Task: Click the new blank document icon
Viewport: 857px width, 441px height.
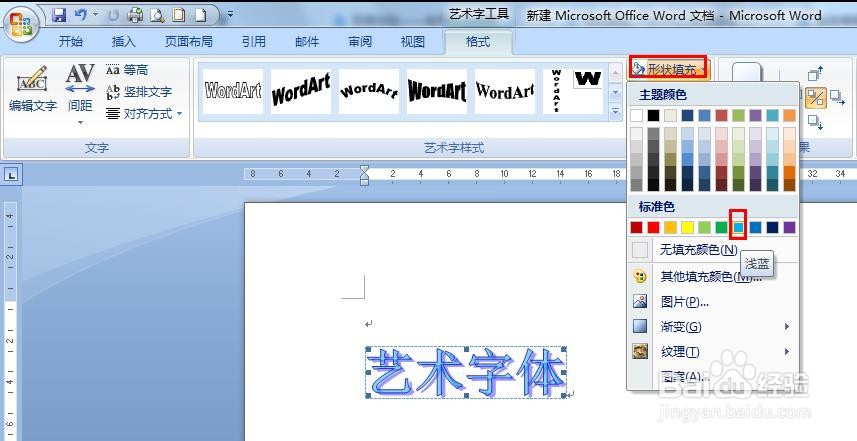Action: tap(201, 15)
